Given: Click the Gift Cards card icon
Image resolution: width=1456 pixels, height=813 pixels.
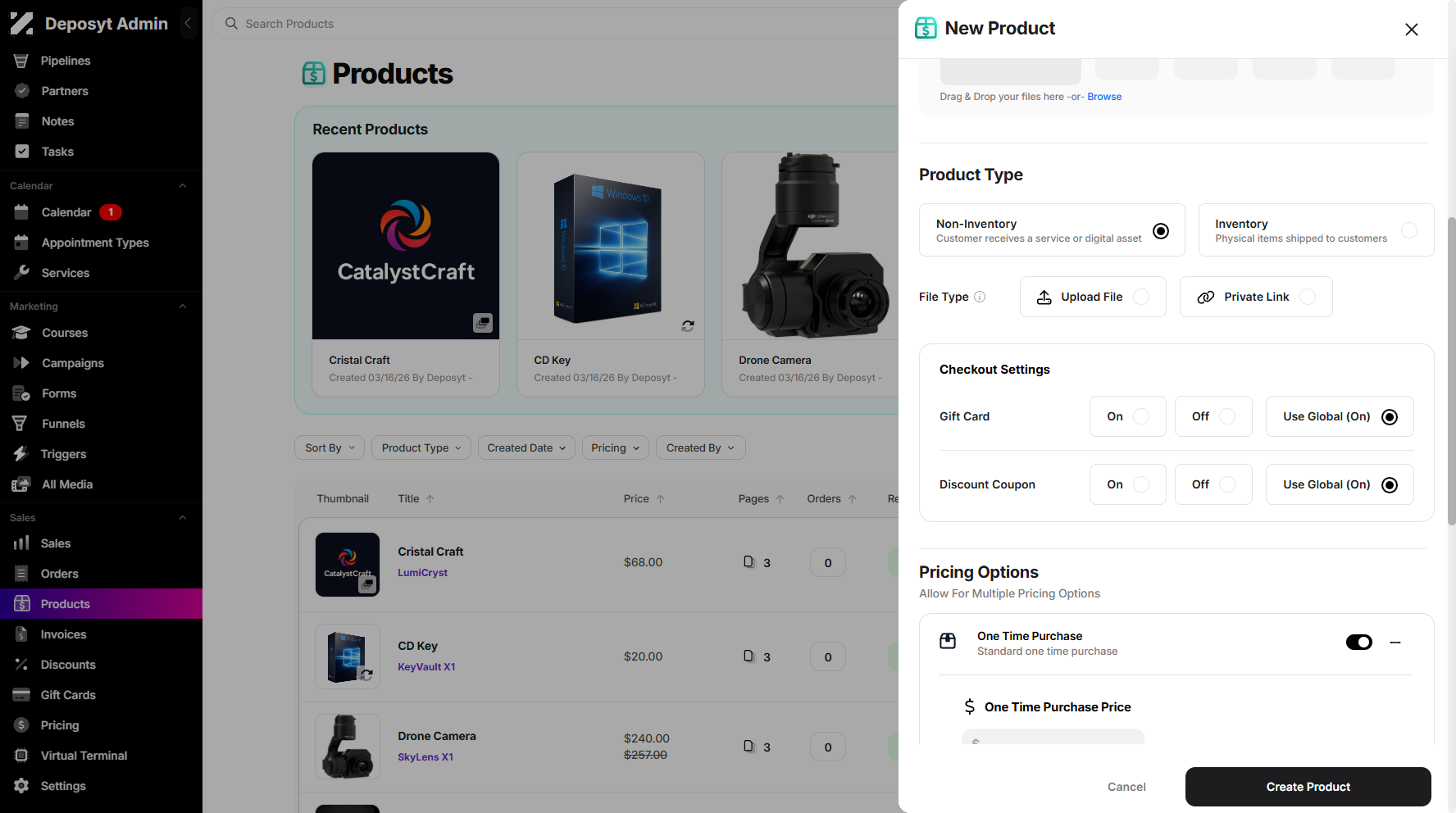Looking at the screenshot, I should coord(21,695).
